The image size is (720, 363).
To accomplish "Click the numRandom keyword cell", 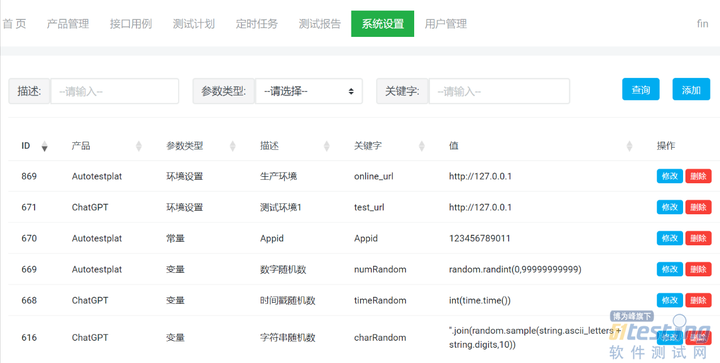I will point(380,269).
